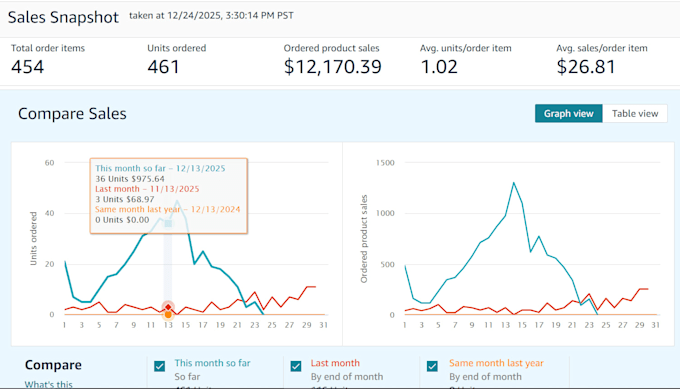Click 'By end of month' under Last month

[x=347, y=376]
